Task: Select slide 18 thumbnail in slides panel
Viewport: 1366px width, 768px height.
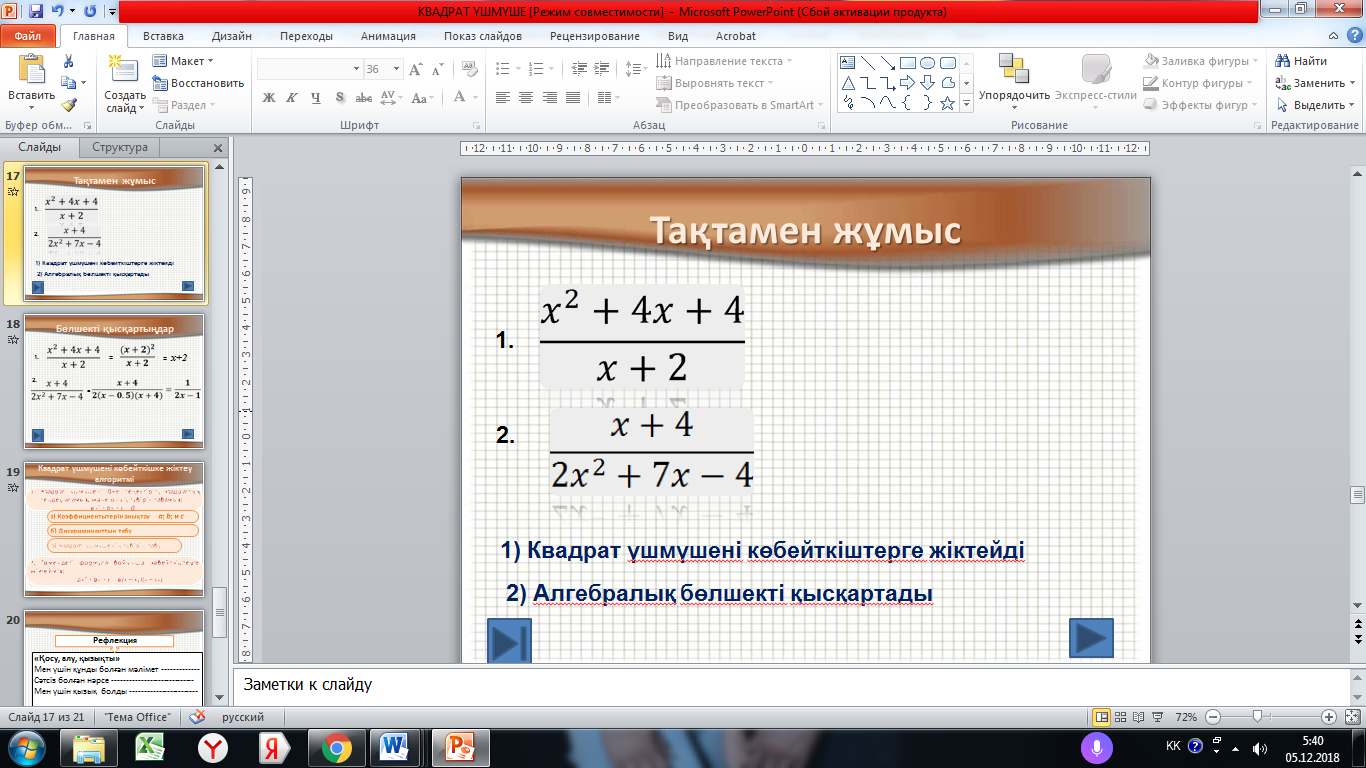Action: pos(114,382)
